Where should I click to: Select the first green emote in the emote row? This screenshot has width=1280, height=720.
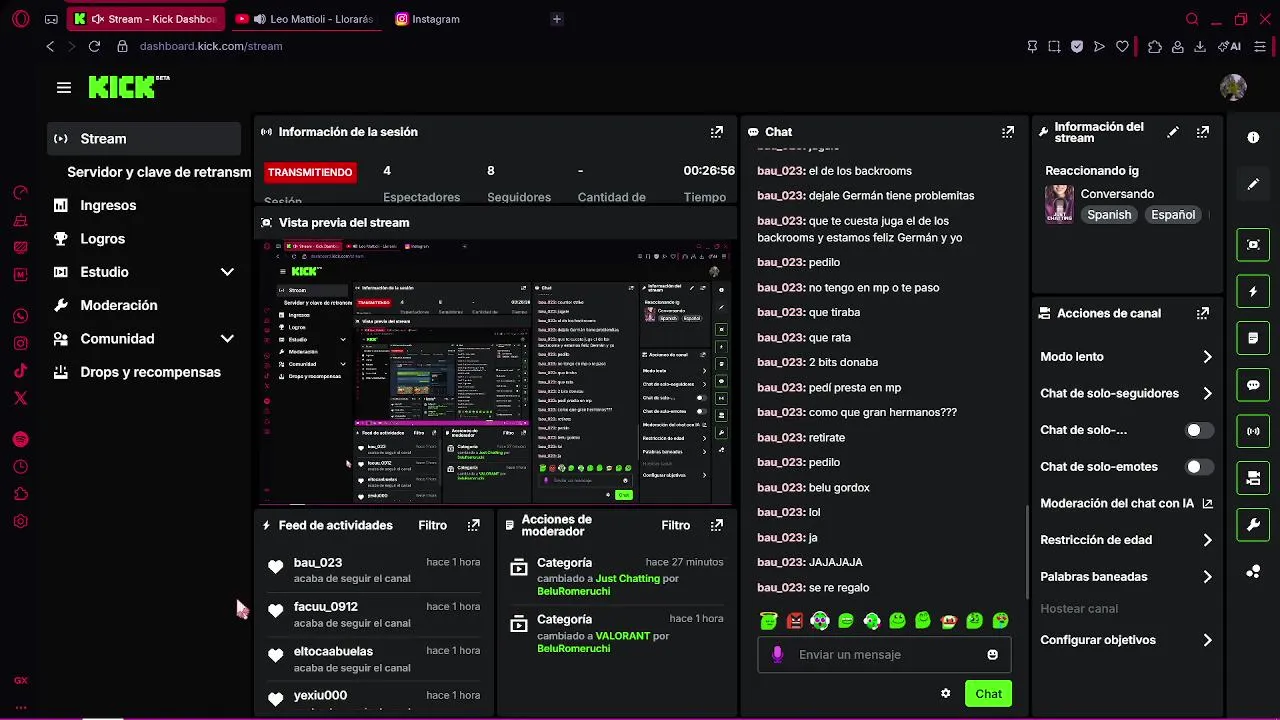[x=768, y=621]
